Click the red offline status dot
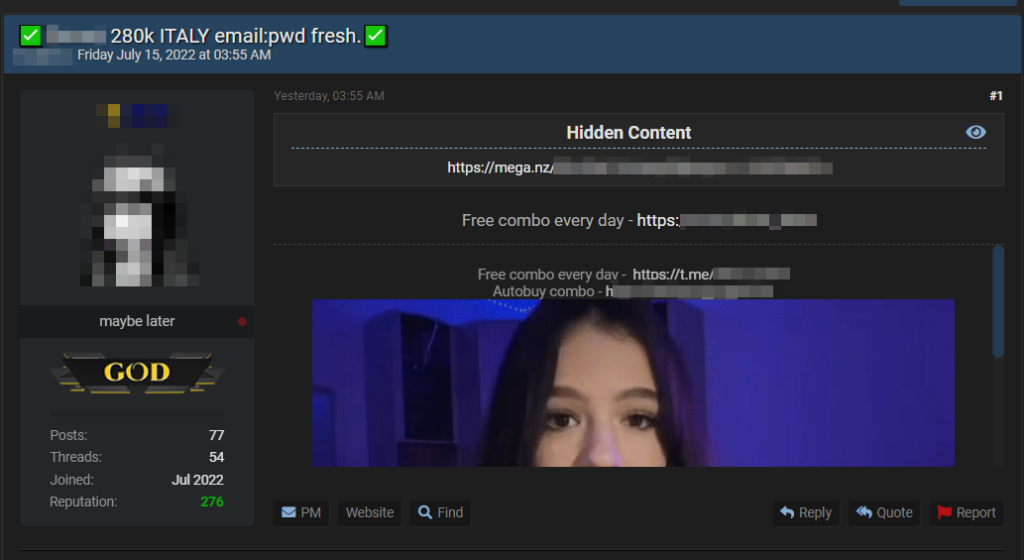 pyautogui.click(x=242, y=322)
